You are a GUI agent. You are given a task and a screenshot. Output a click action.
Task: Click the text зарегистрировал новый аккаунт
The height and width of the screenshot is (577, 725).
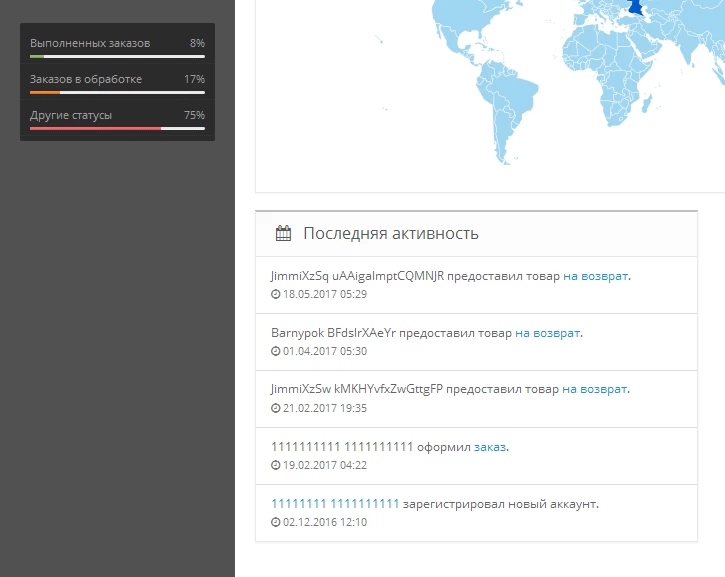(x=501, y=504)
